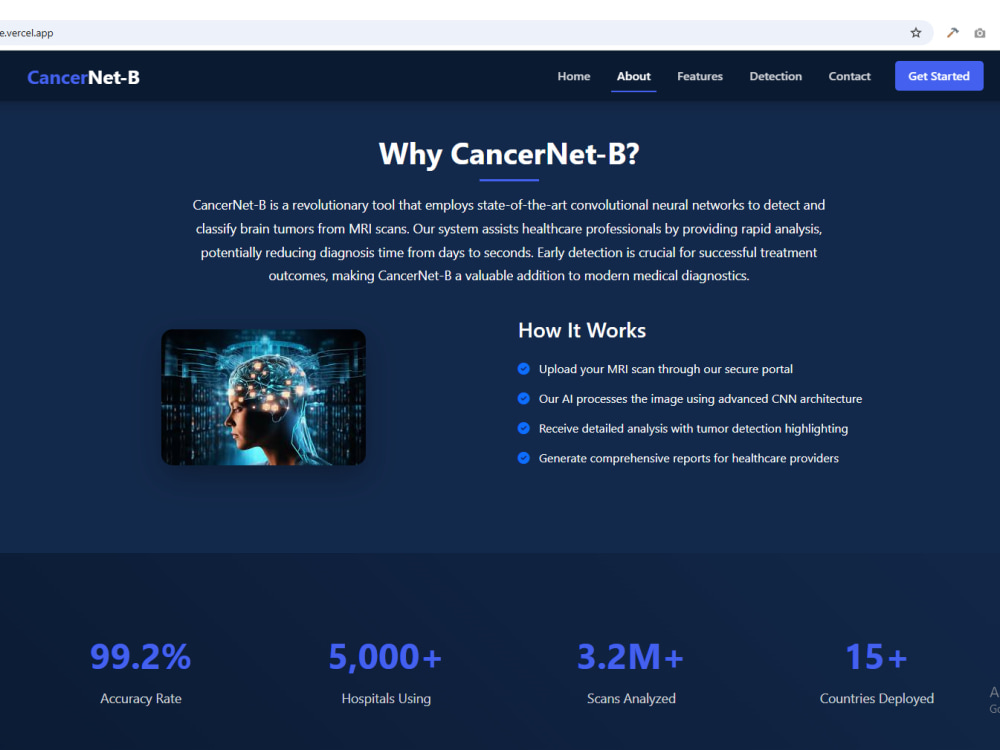Viewport: 1000px width, 750px height.
Task: Click the text Upload your MRI scan through our secure portal
Action: point(666,369)
